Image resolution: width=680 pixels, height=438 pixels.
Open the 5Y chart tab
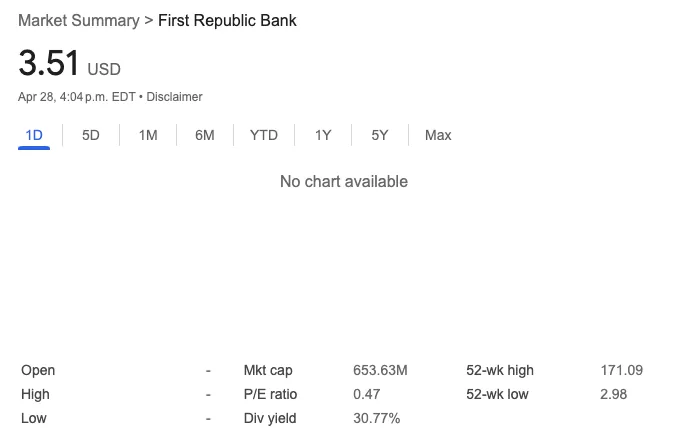click(379, 135)
